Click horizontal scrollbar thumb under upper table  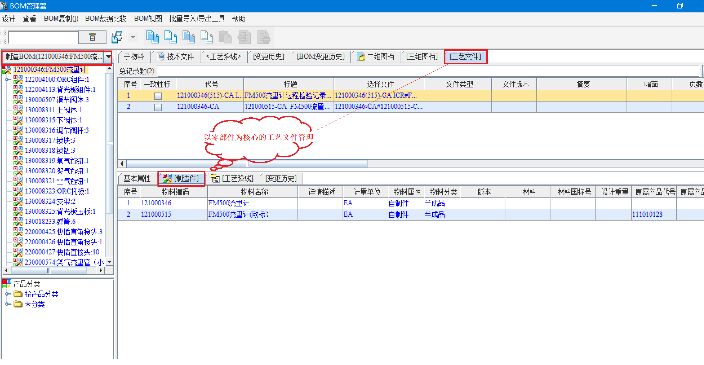(x=246, y=164)
